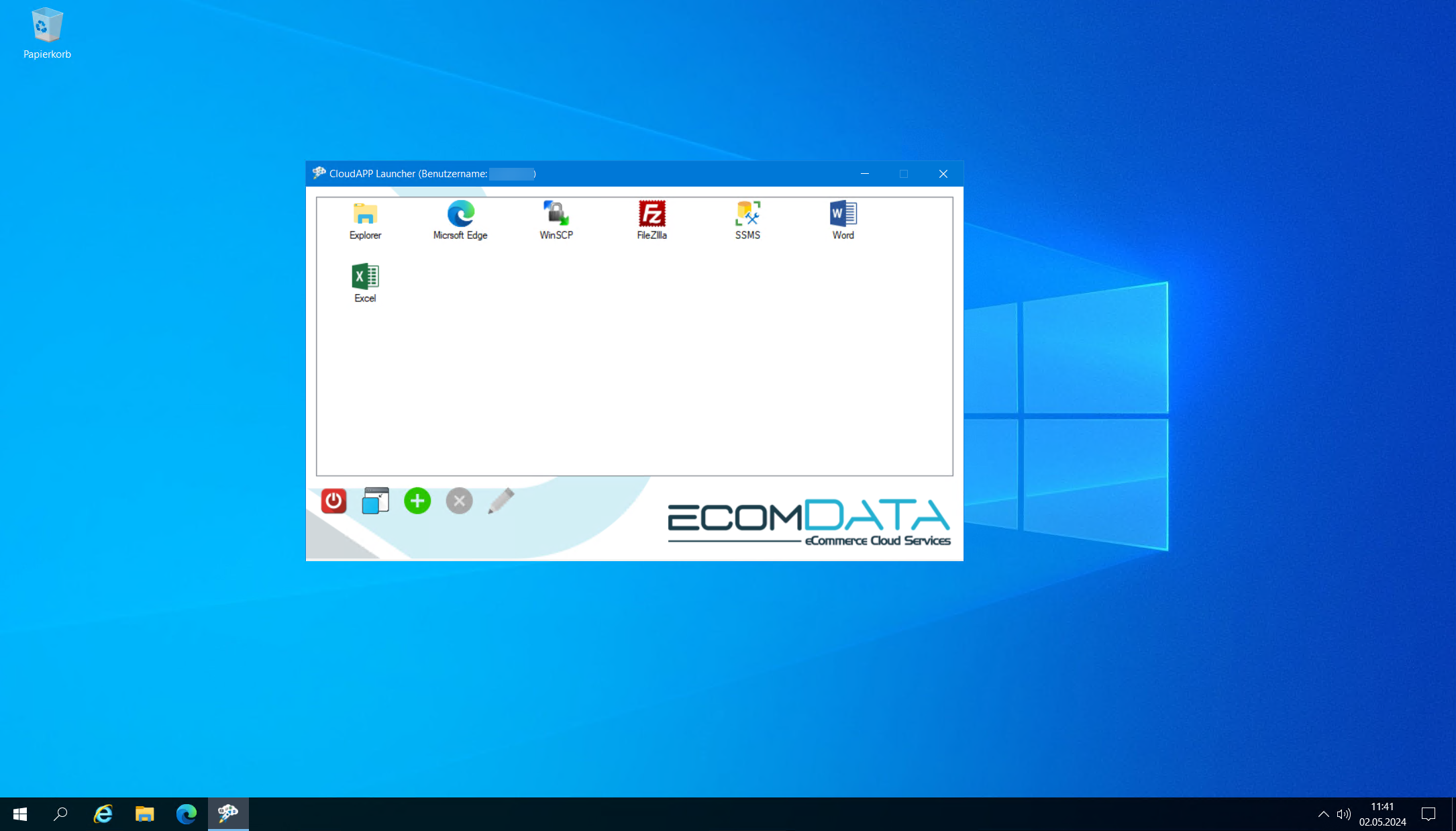Click the gray remove app X icon
1456x831 pixels.
pos(460,501)
